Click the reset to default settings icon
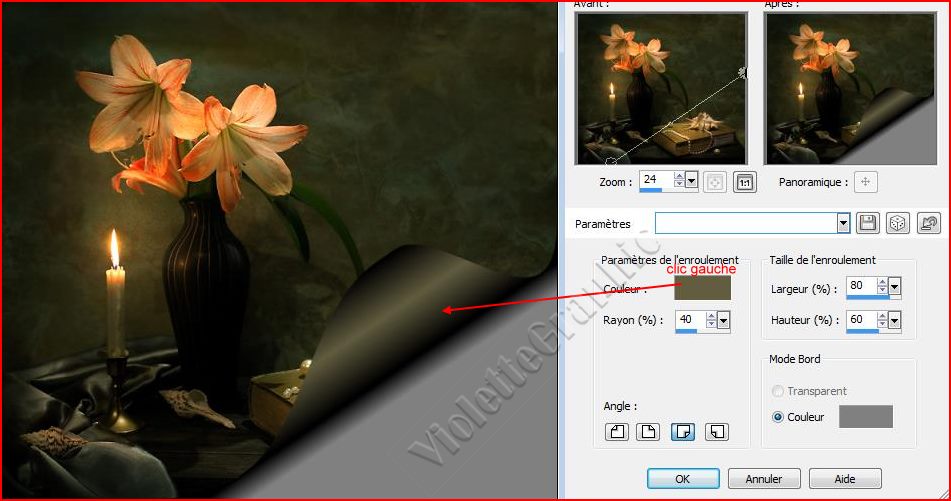The height and width of the screenshot is (501, 951). [x=929, y=224]
